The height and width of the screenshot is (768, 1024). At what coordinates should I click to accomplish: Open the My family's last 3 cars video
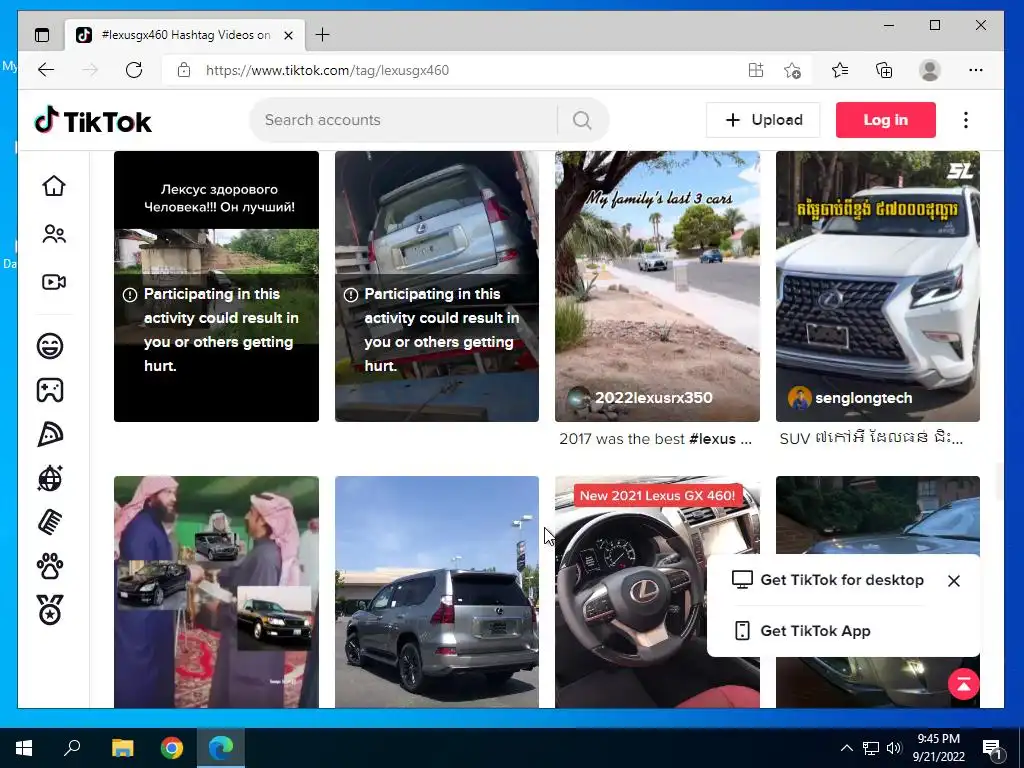click(658, 287)
